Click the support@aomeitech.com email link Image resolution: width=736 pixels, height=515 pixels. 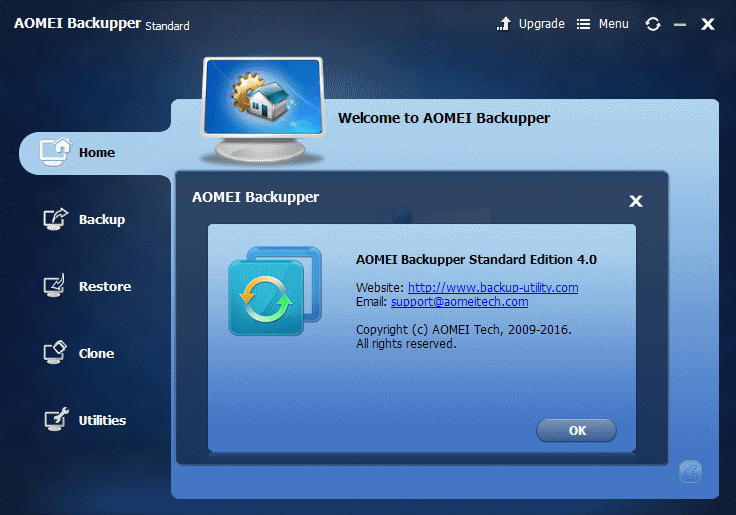tap(460, 301)
